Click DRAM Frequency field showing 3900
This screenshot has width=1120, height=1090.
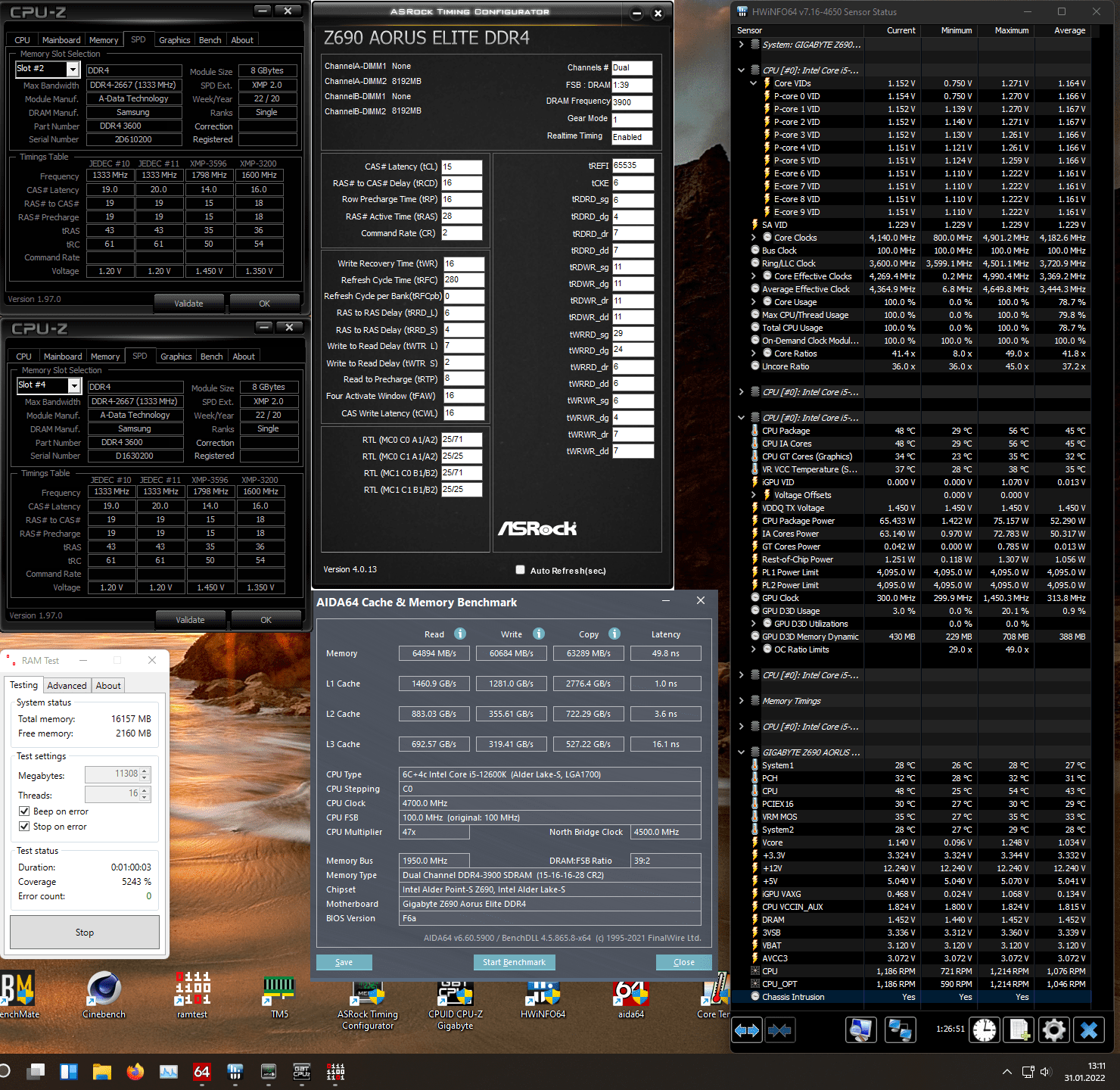pos(632,102)
